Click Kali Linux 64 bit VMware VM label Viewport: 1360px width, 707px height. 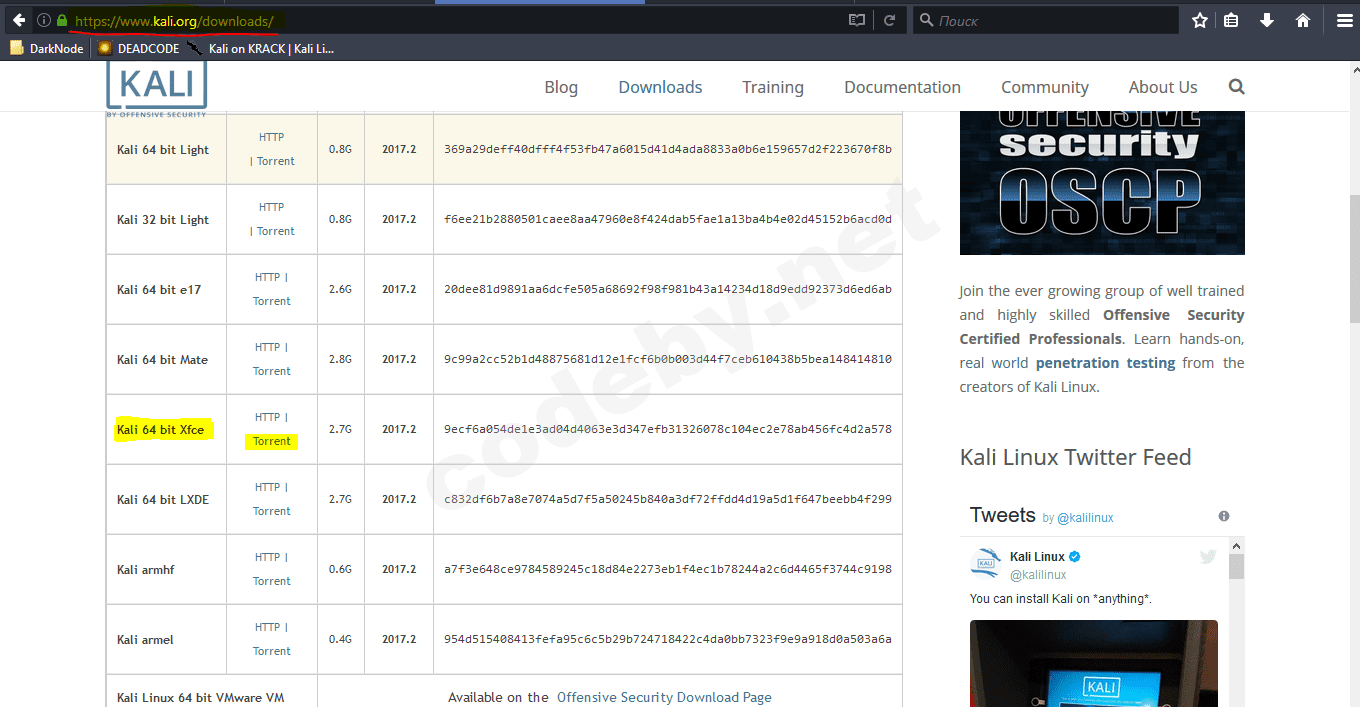click(x=201, y=697)
